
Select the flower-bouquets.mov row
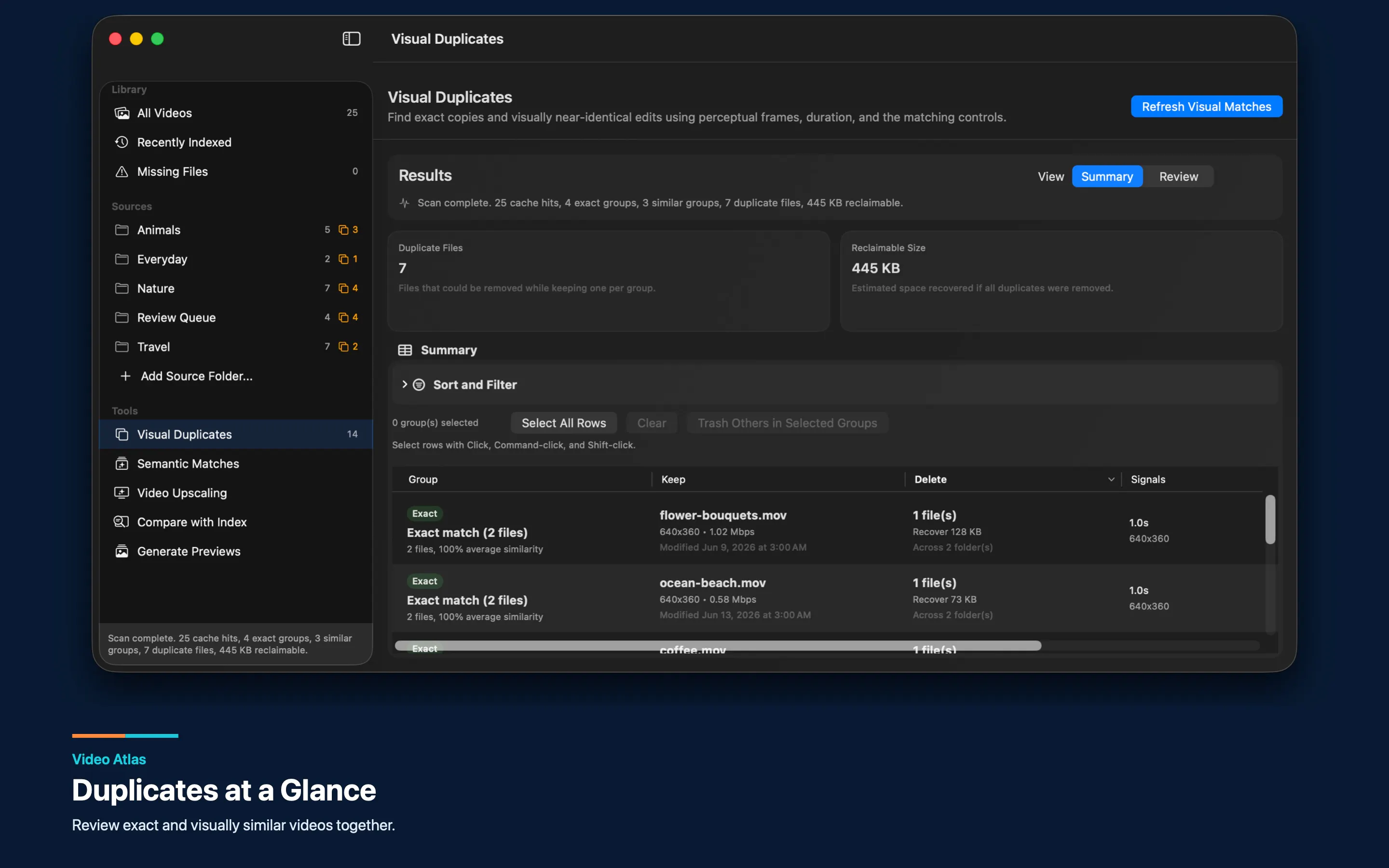[828, 530]
